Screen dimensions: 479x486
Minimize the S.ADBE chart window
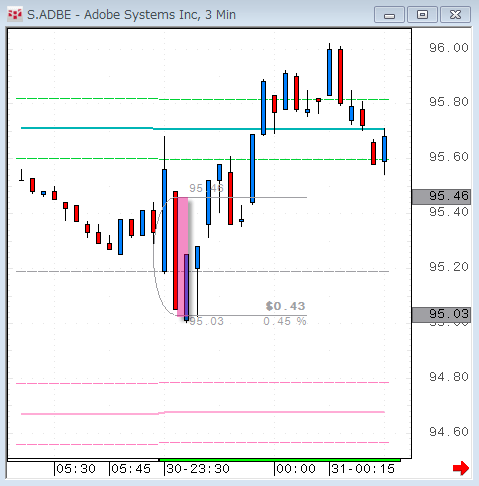click(x=389, y=15)
